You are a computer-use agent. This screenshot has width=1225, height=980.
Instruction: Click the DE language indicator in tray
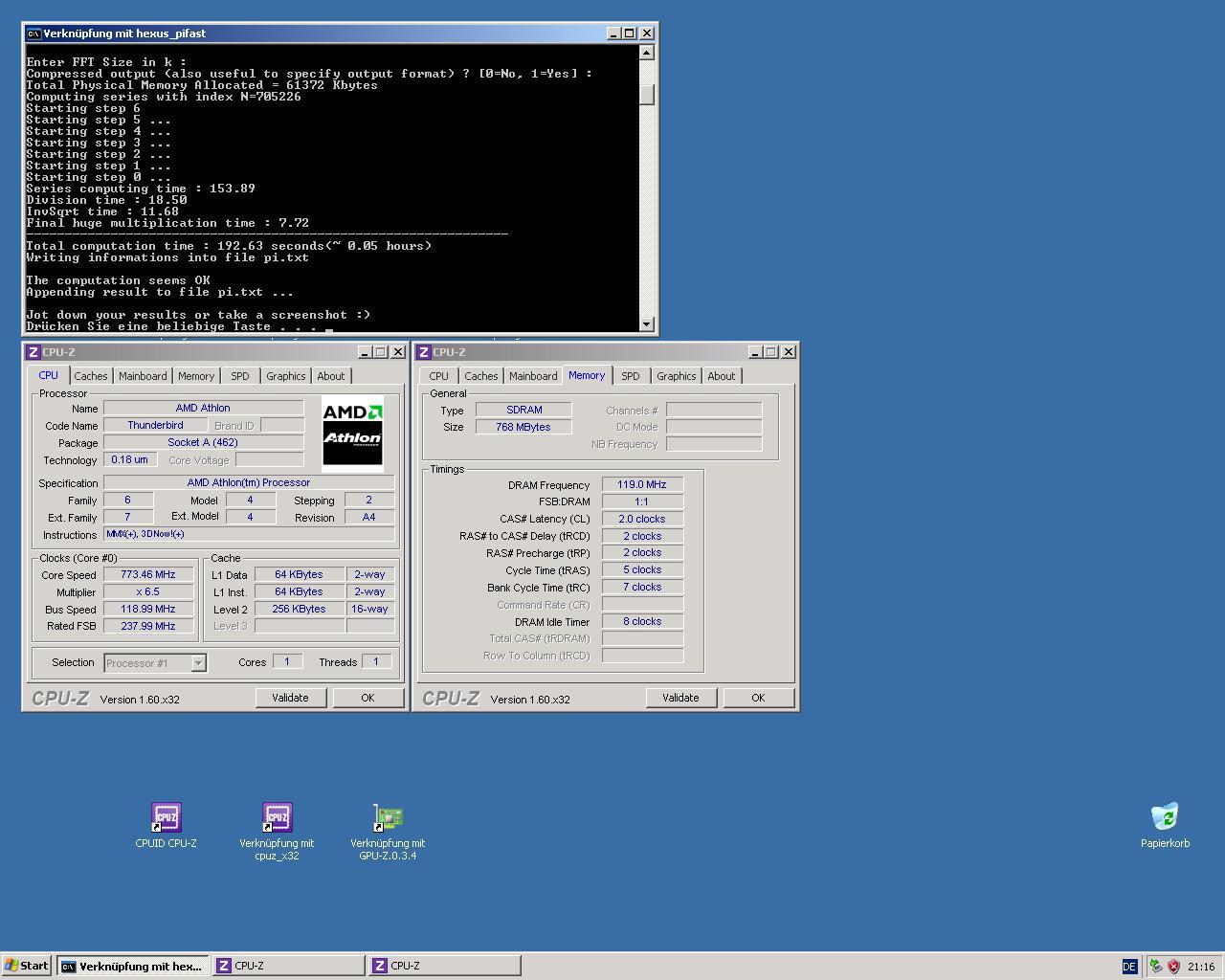[1129, 967]
